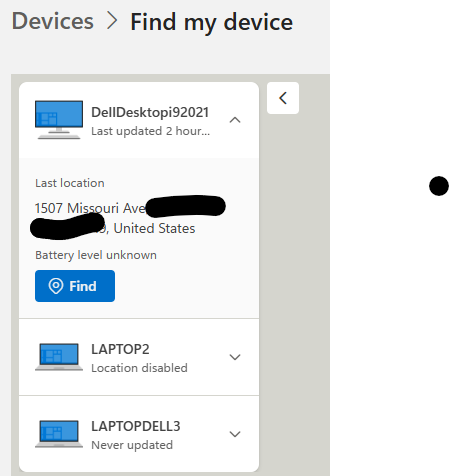Click the black location dot on map

point(439,186)
